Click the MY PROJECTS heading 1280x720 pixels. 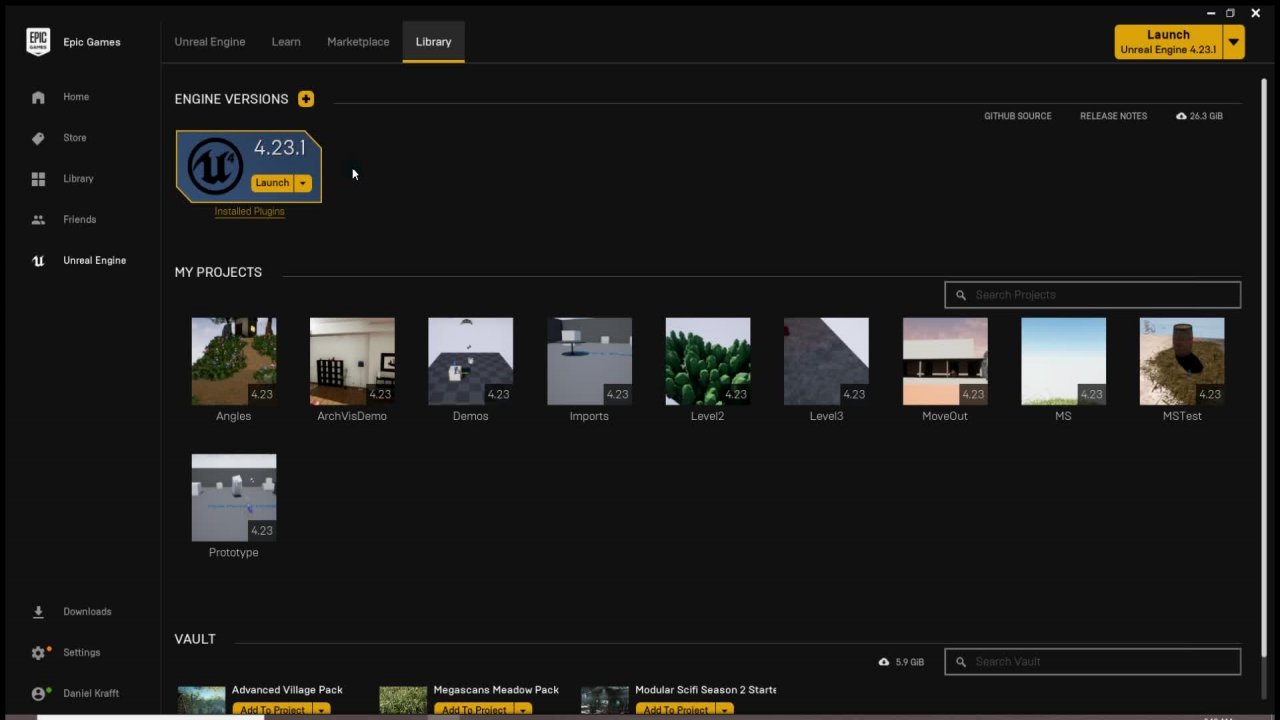218,272
